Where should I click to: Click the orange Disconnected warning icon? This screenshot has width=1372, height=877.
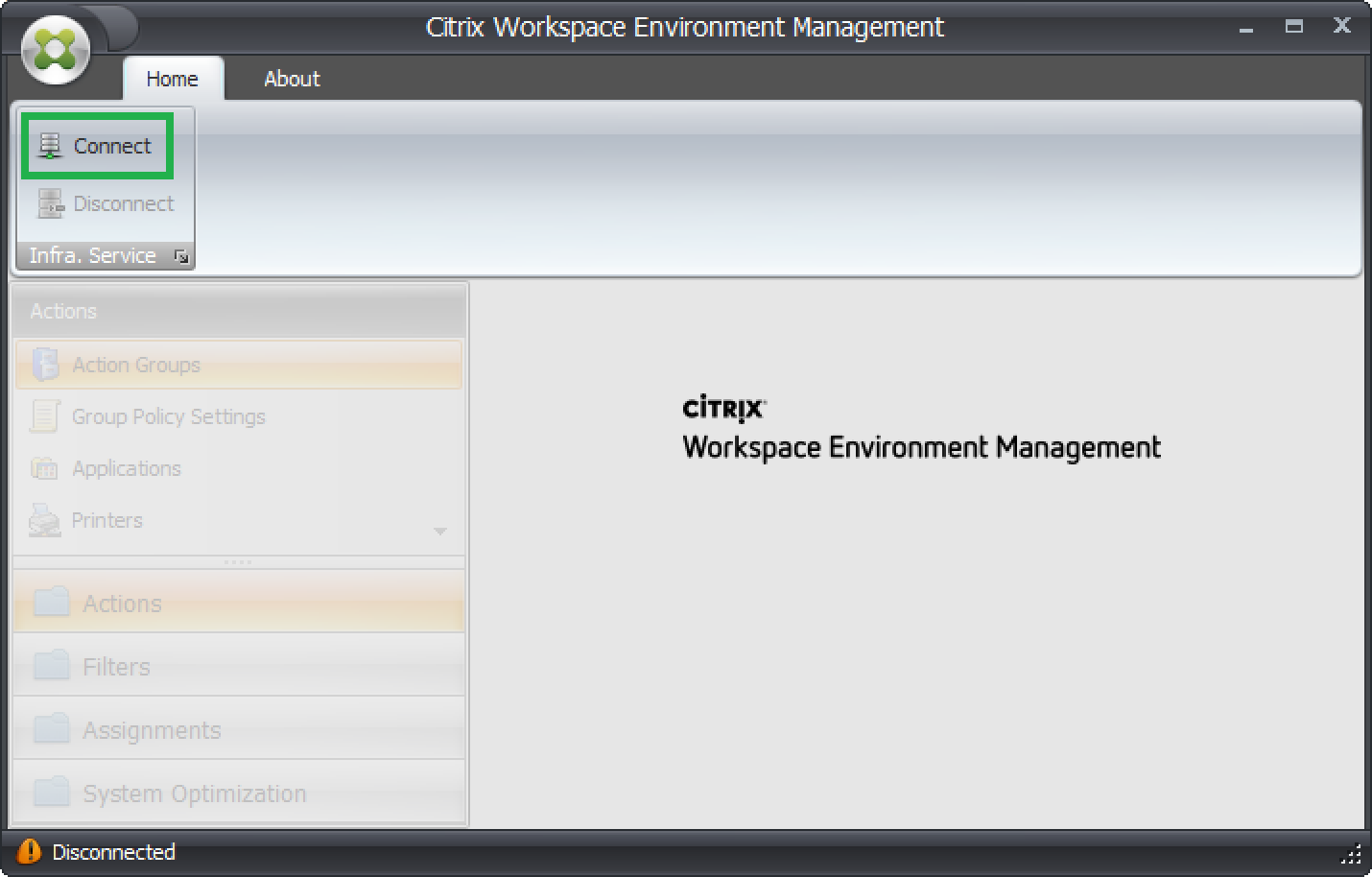coord(30,851)
